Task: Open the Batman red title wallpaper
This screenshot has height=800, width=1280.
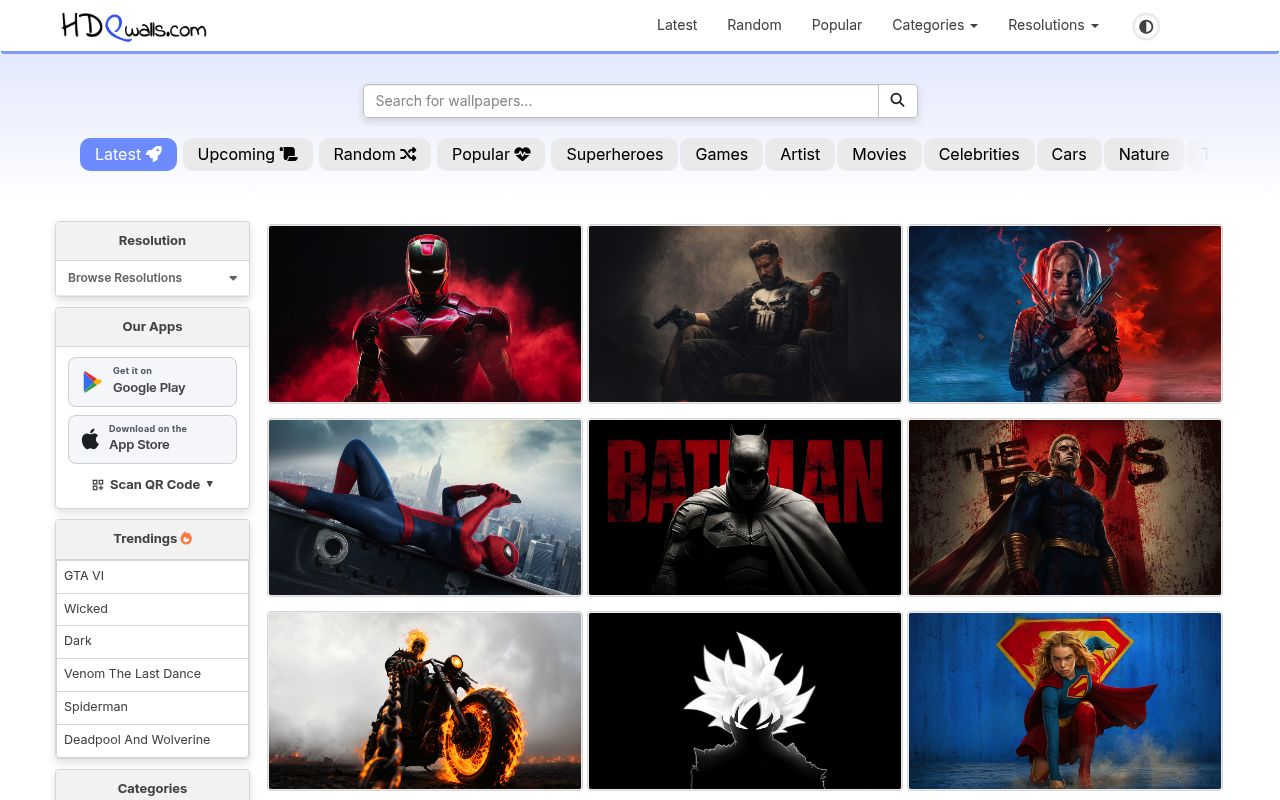Action: 745,507
